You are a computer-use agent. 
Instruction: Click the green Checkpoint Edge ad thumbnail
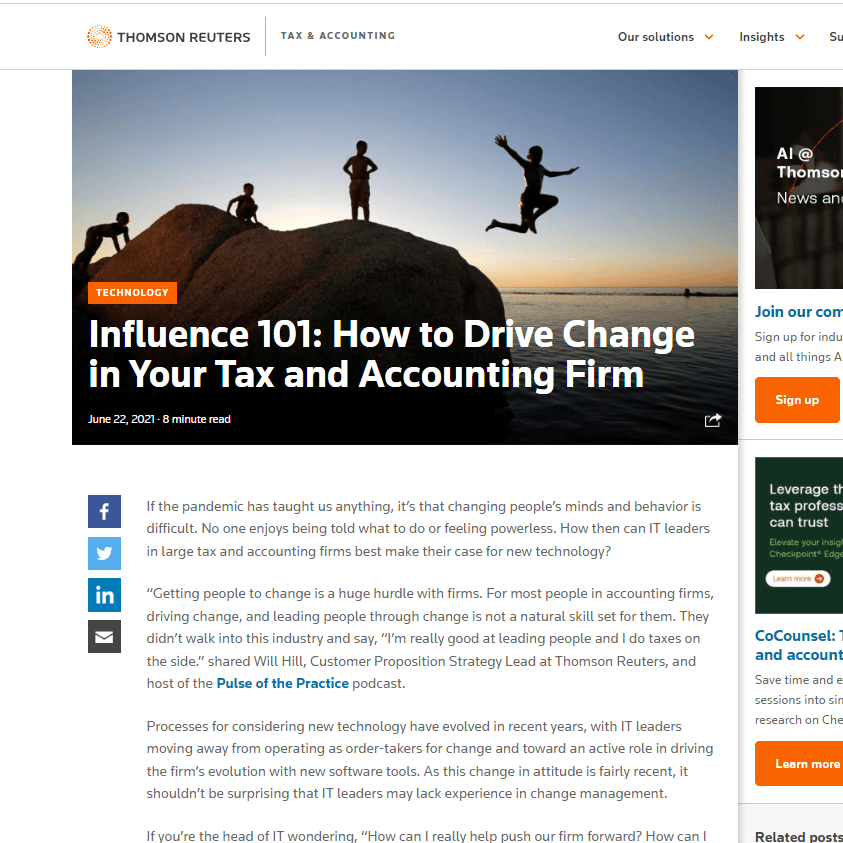799,535
